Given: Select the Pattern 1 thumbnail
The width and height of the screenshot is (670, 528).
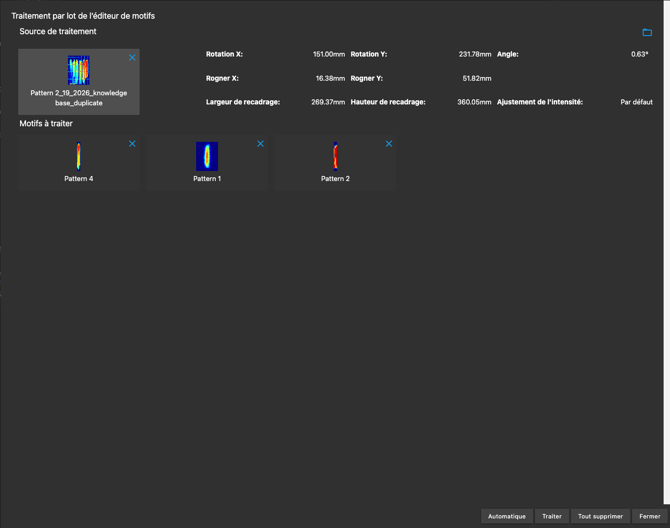Looking at the screenshot, I should pyautogui.click(x=207, y=156).
